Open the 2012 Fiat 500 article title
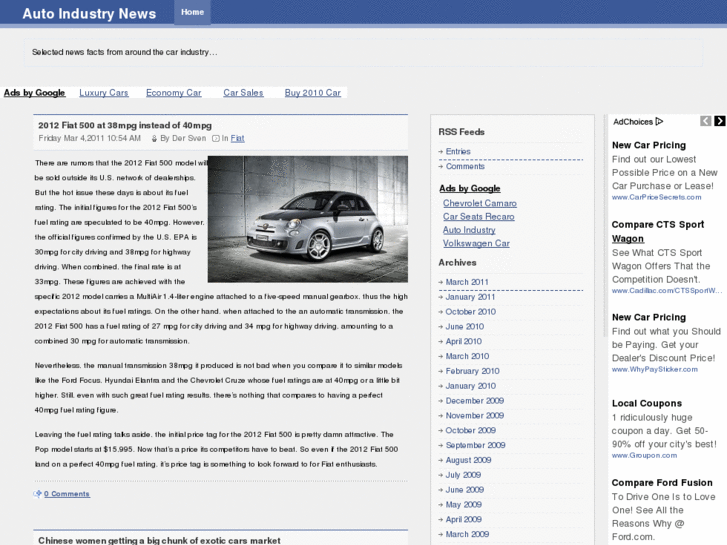Viewport: 727px width, 545px height. click(125, 125)
